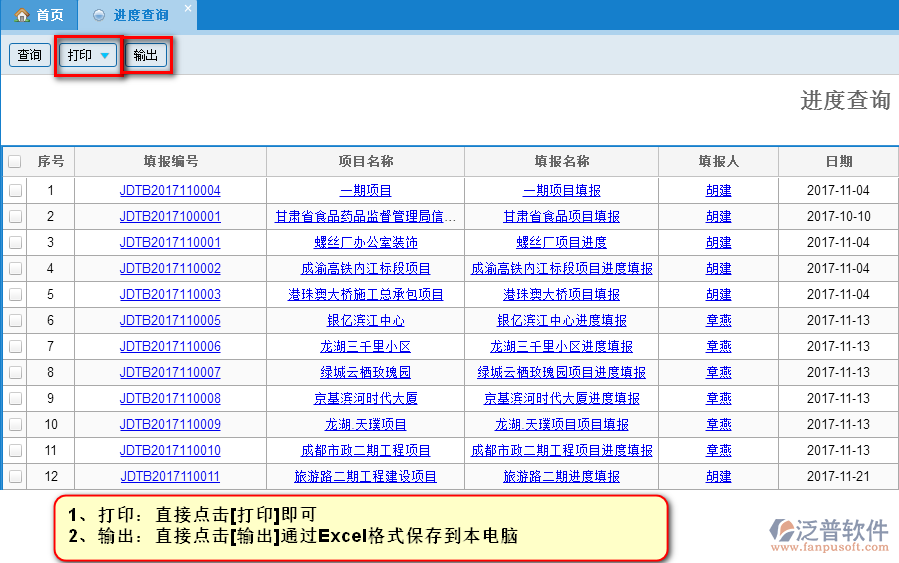Check the checkbox for row 6
The image size is (899, 563).
click(15, 320)
